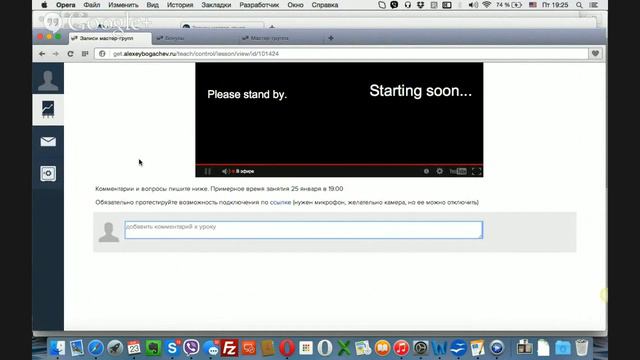Open Launchpad rocket in the Dock
Screen dimensions: 640x360
[115, 348]
